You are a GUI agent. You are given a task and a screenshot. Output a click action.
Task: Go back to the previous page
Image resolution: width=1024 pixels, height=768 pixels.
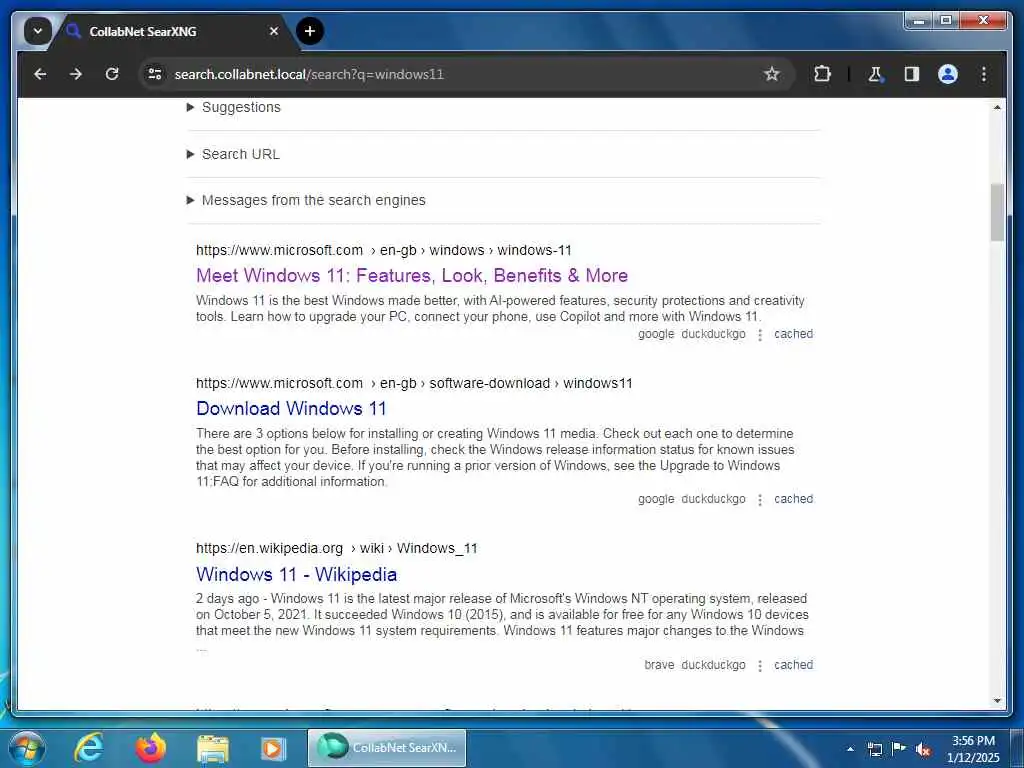tap(40, 74)
